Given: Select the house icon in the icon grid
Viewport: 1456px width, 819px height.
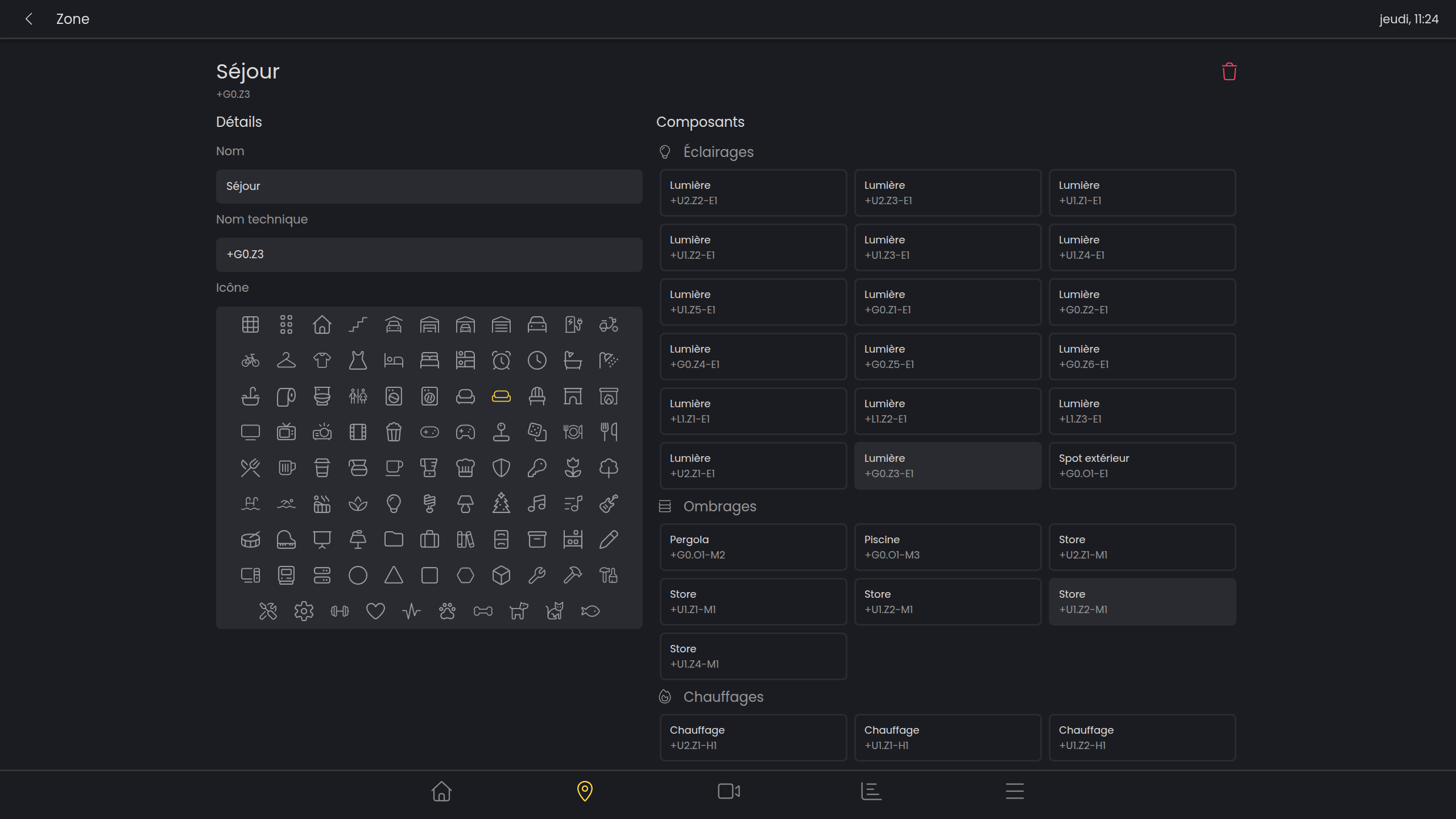Looking at the screenshot, I should click(322, 325).
